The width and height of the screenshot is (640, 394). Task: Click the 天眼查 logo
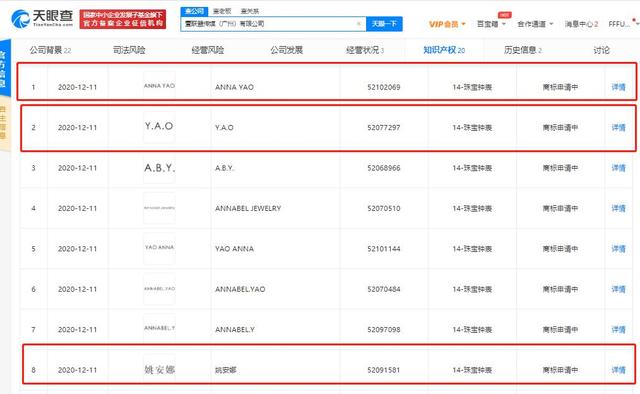[x=42, y=18]
